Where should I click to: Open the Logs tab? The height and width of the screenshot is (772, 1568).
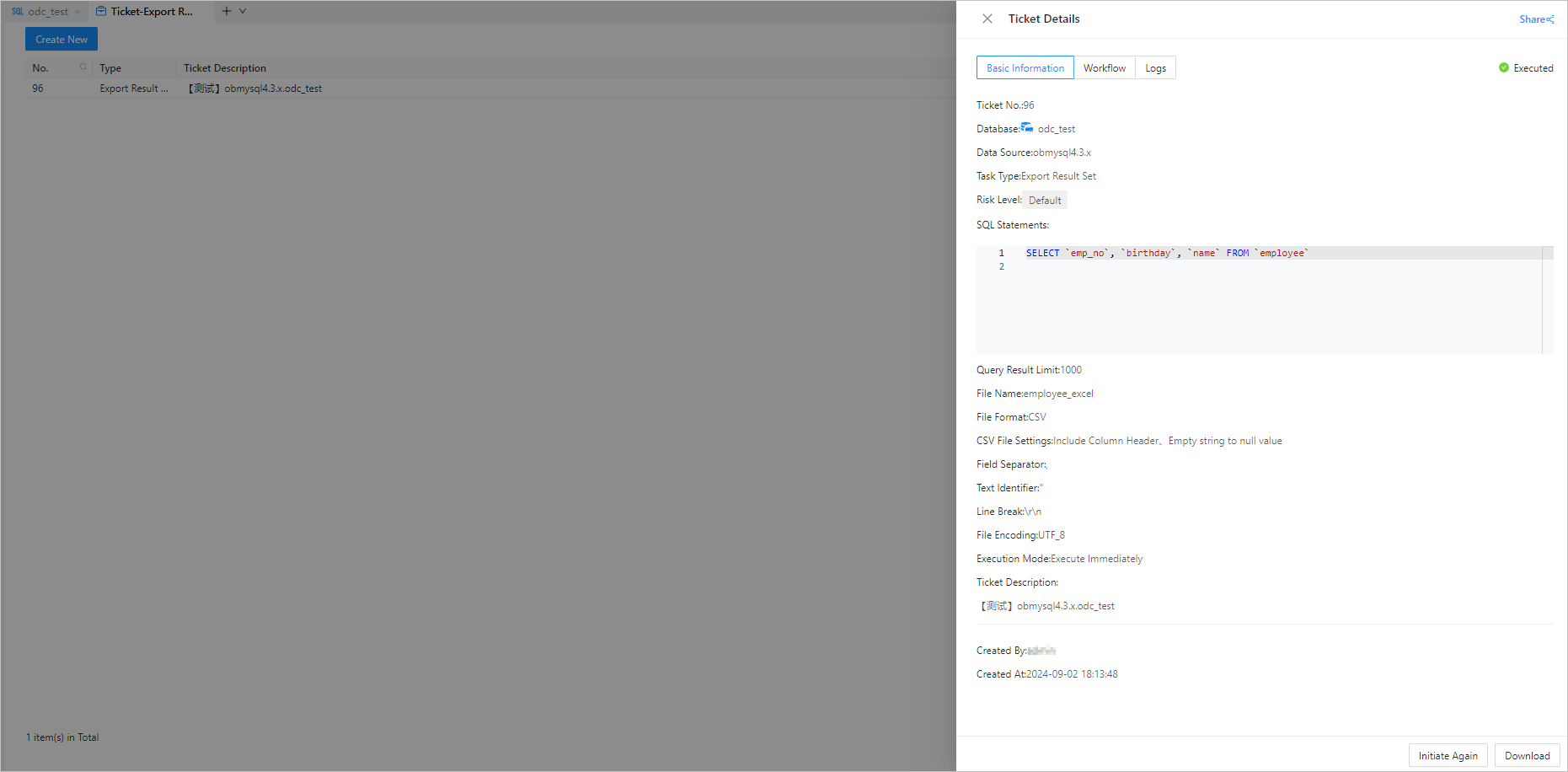coord(1155,68)
